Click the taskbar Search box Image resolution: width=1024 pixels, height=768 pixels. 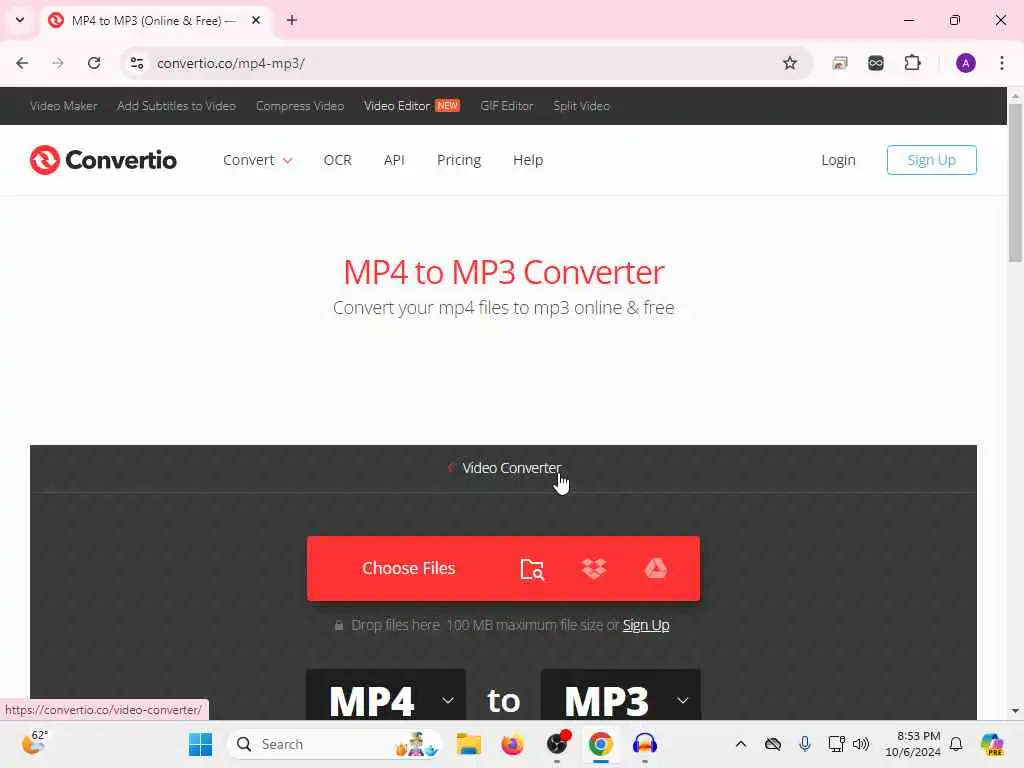point(335,744)
